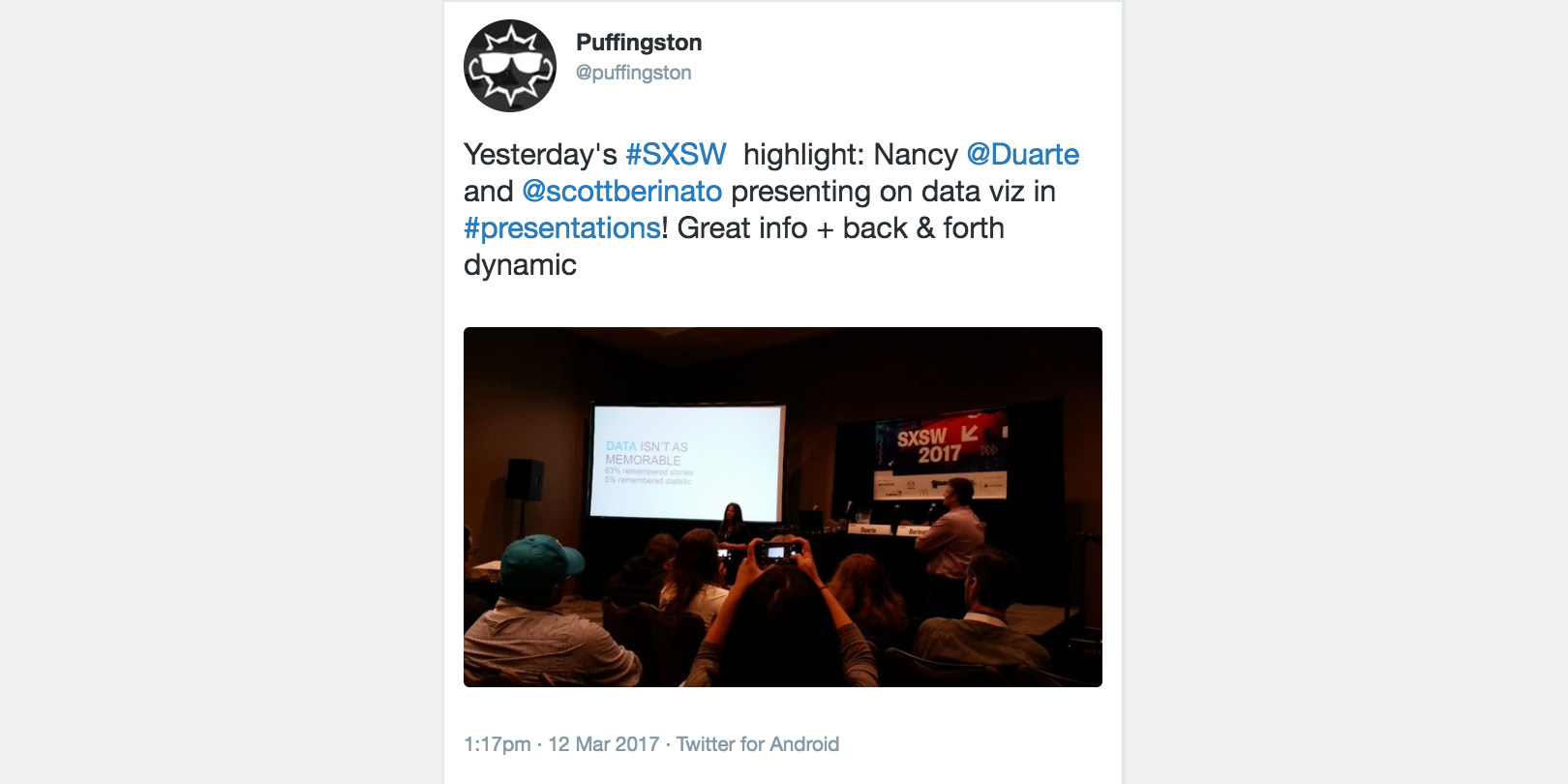Click the projected slide in the photo
Viewport: 1568px width, 784px height.
pos(686,463)
